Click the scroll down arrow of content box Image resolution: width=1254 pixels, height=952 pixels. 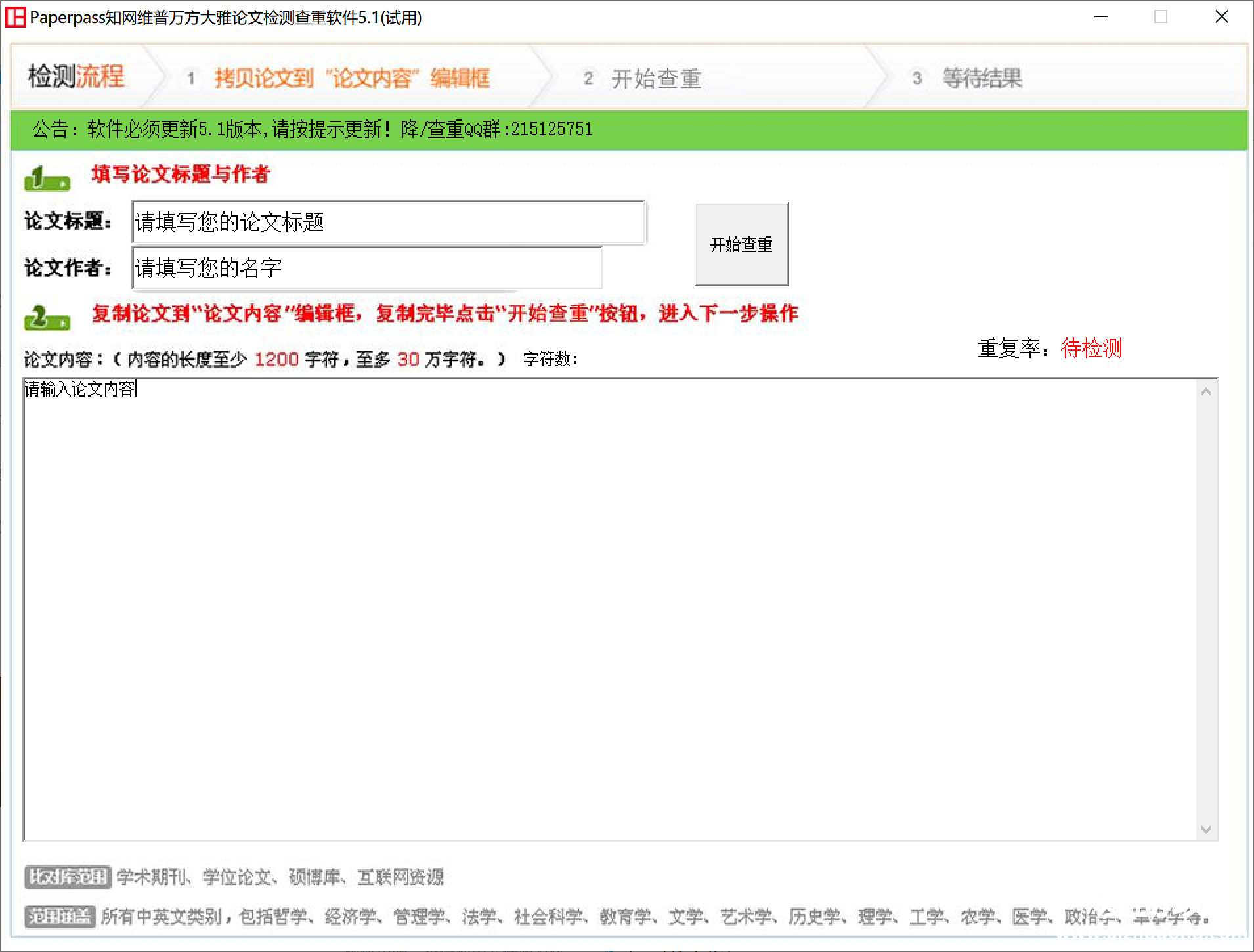[1206, 830]
